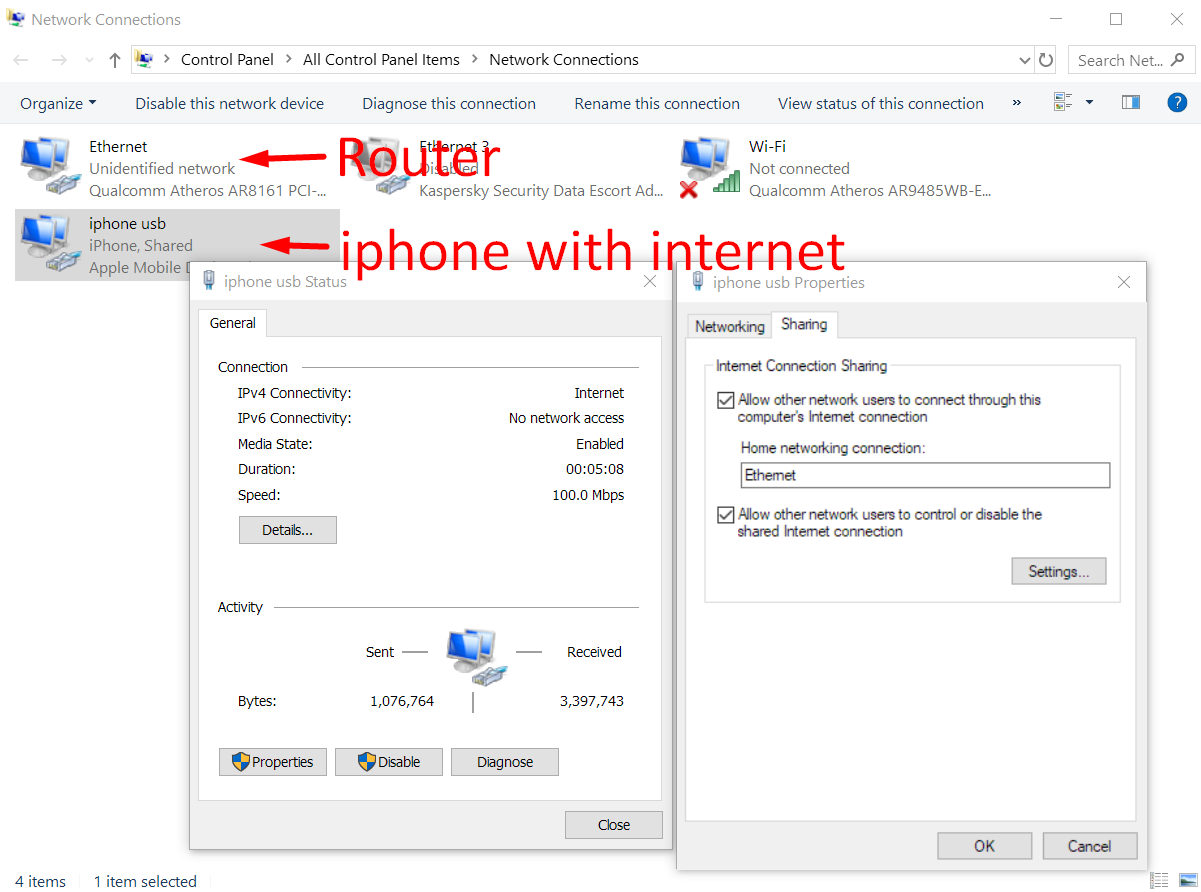Click Diagnose this connection toolbar item
The width and height of the screenshot is (1201, 892).
click(x=449, y=103)
